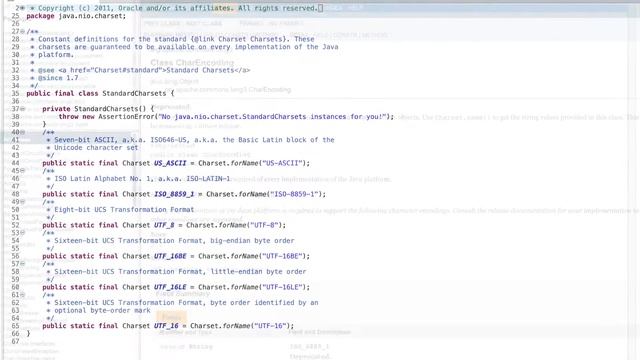
Task: Click the "UTF-16" string literal on line 65
Action: [272, 326]
